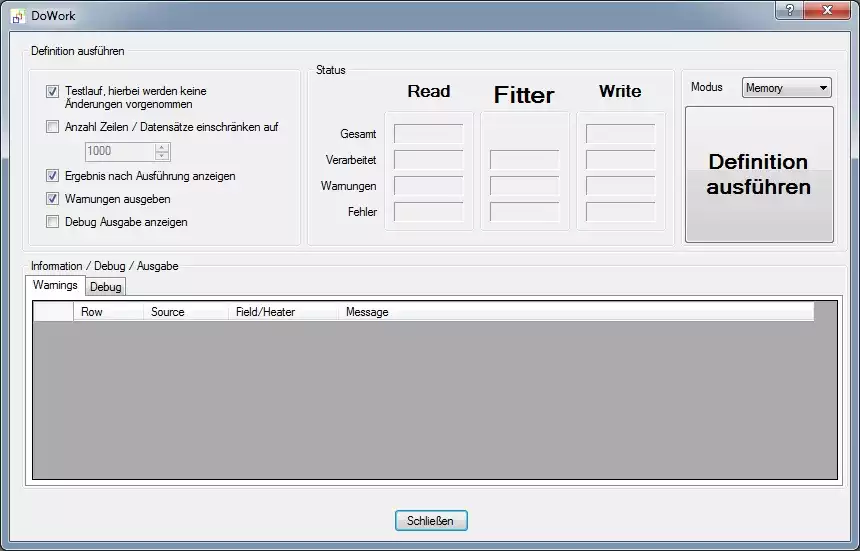This screenshot has height=551, width=860.
Task: Uncheck the Testlauf checkbox
Action: click(x=52, y=91)
